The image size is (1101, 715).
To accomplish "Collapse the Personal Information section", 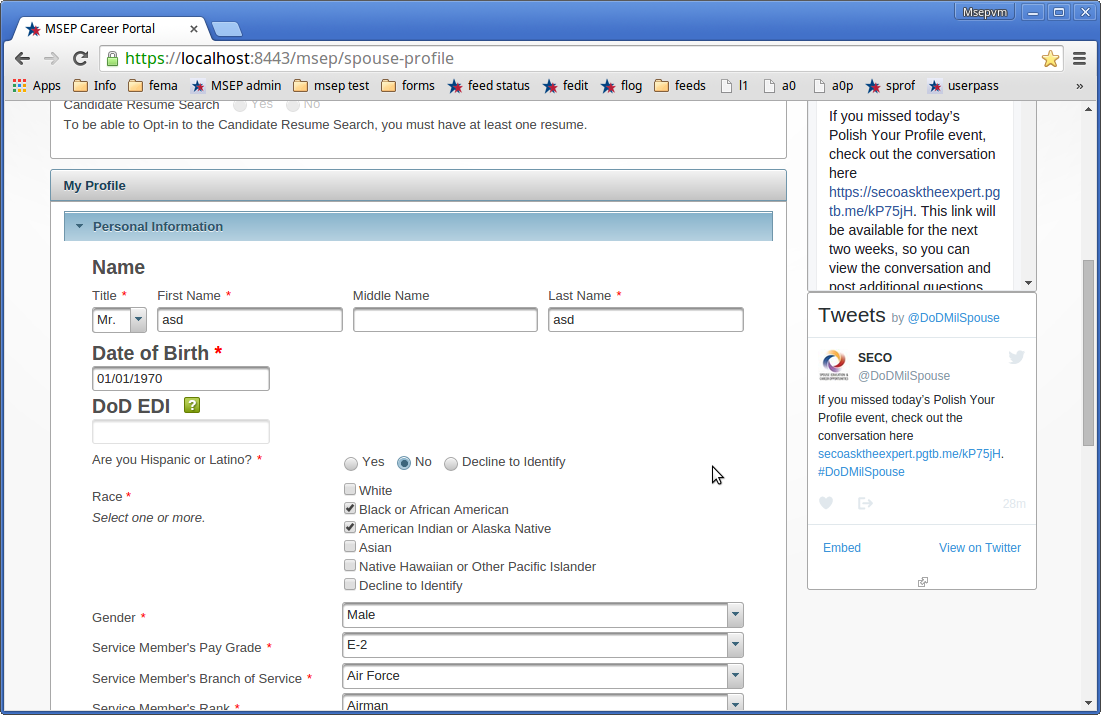I will coord(418,226).
